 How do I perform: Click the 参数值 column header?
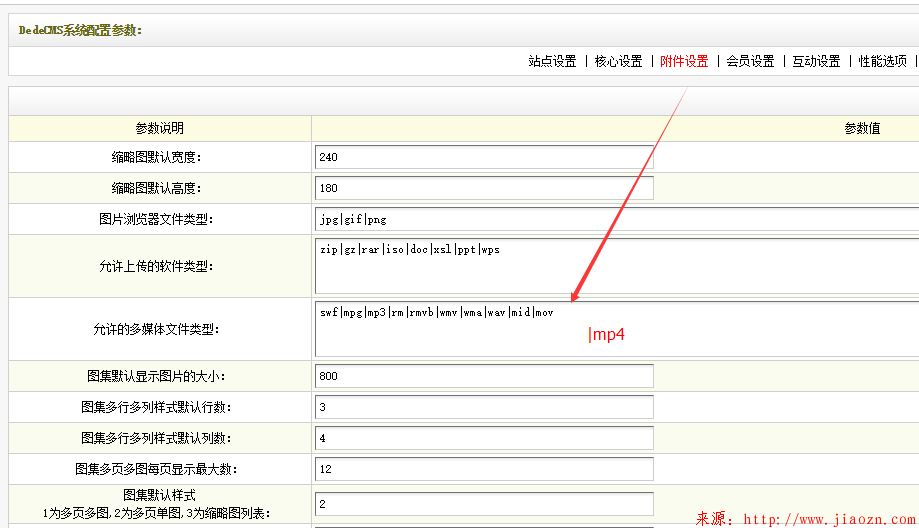(861, 128)
